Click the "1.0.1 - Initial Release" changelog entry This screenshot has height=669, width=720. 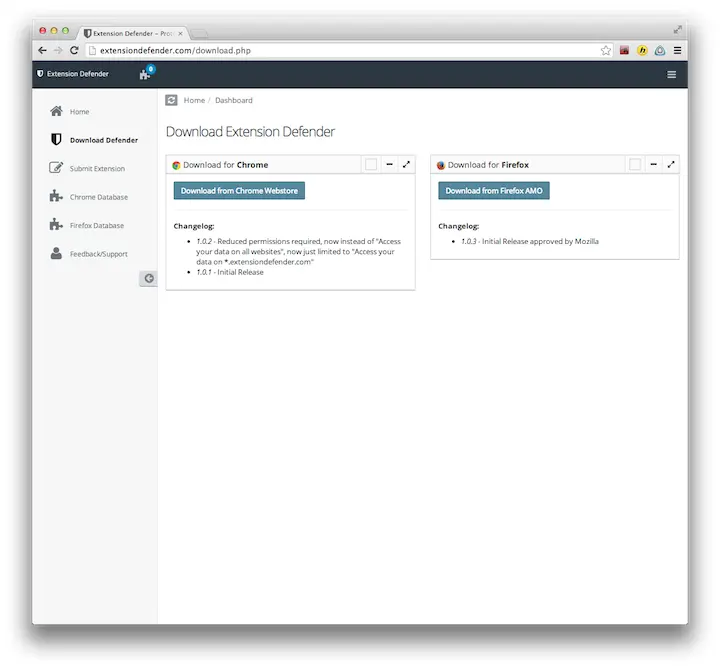230,272
